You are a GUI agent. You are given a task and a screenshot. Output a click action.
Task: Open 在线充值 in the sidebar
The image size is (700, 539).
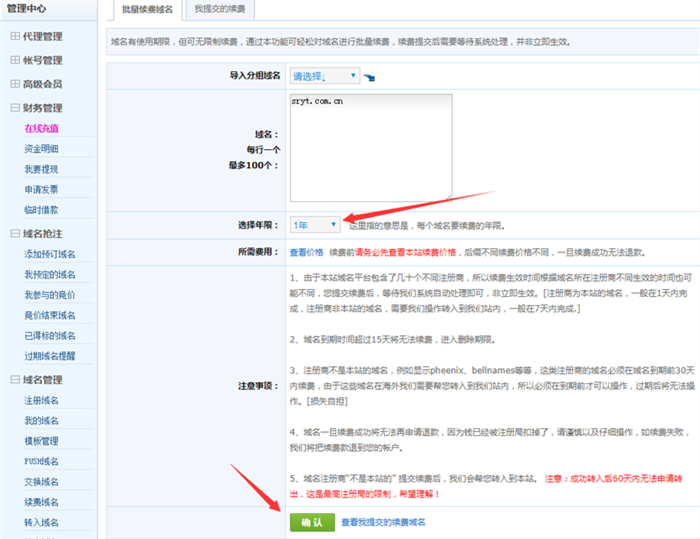tap(42, 129)
